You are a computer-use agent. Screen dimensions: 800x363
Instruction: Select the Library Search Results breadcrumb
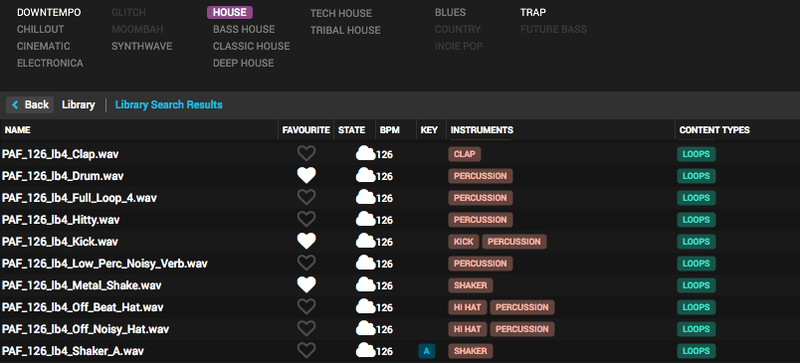point(169,105)
